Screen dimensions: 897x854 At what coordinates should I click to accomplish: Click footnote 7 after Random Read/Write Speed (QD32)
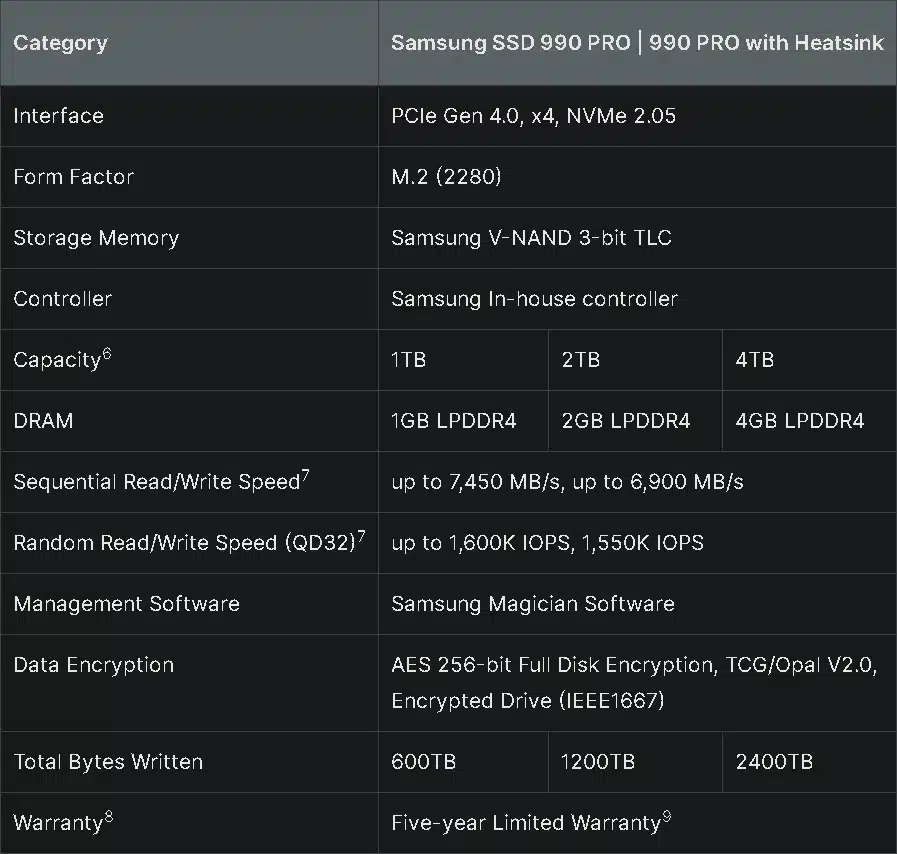(x=361, y=537)
